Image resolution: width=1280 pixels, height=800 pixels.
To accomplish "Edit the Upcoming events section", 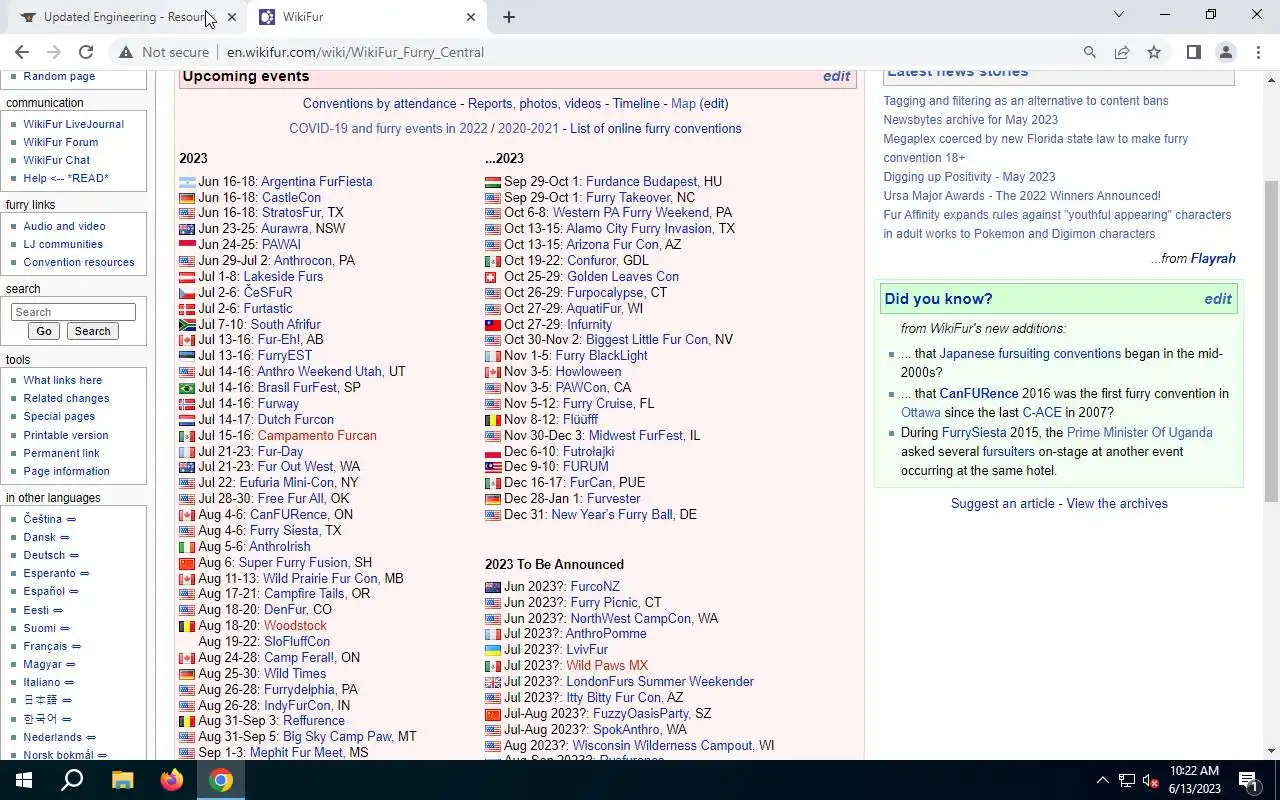I will click(x=836, y=76).
